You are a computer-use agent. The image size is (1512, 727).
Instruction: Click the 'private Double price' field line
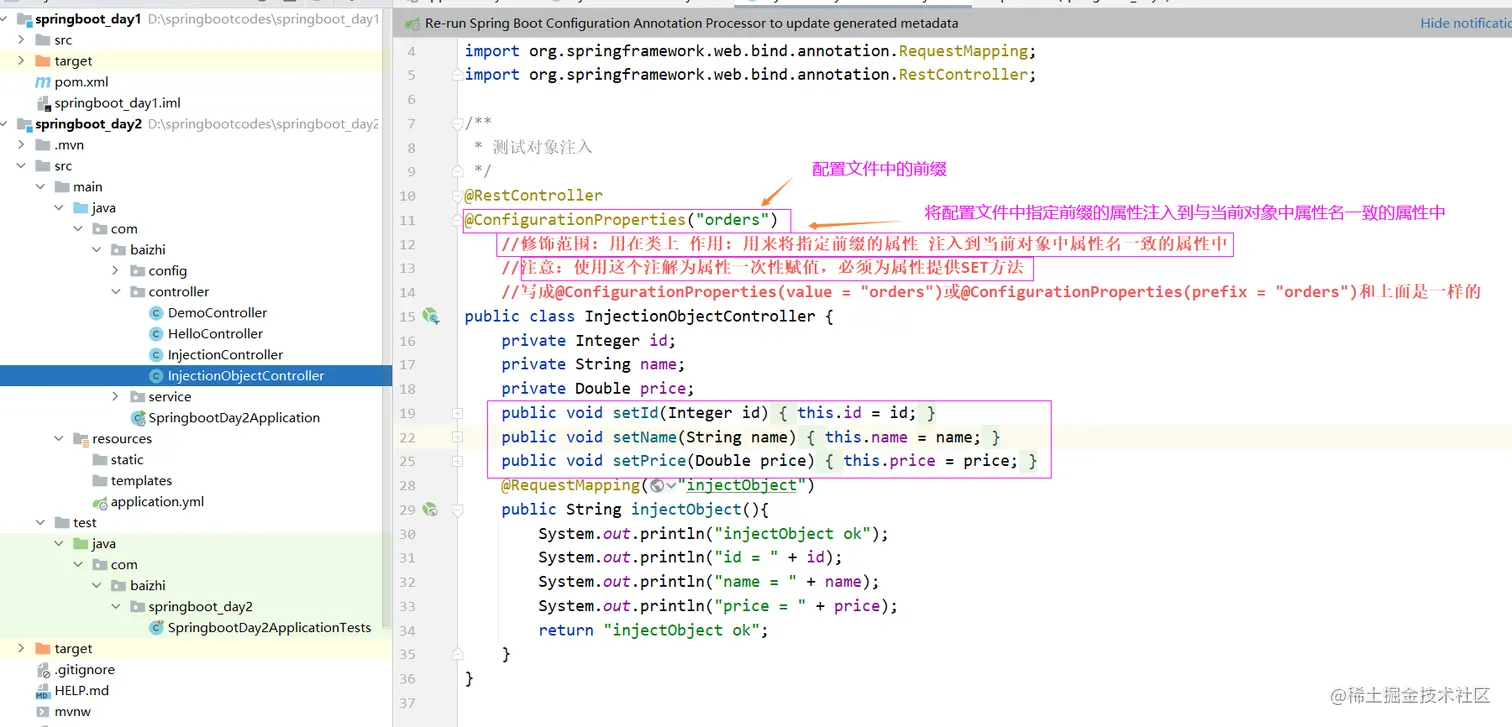tap(598, 388)
